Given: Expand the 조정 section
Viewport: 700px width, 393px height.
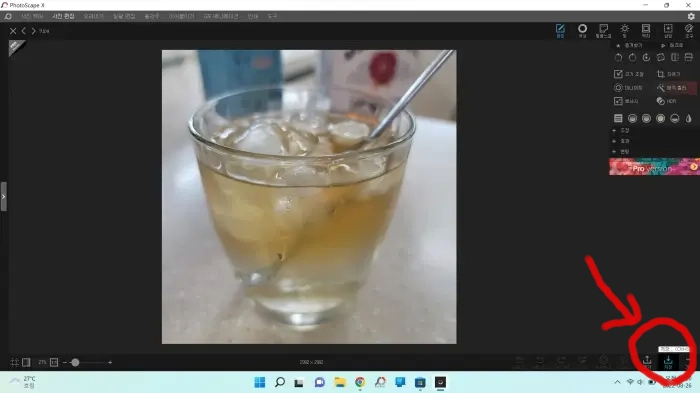Looking at the screenshot, I should [621, 130].
